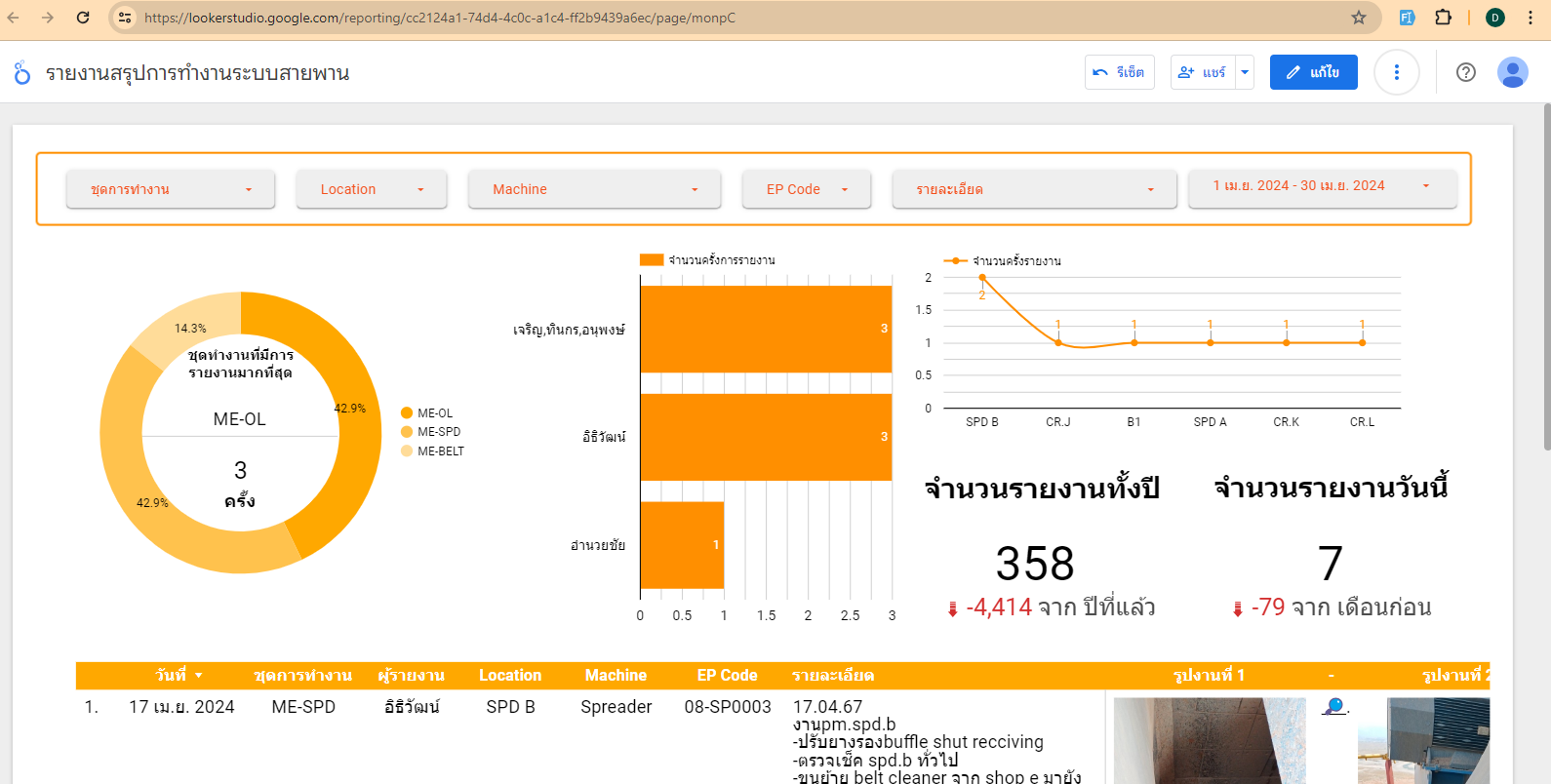Open the date range picker dropdown
The height and width of the screenshot is (784, 1551).
pos(1322,186)
